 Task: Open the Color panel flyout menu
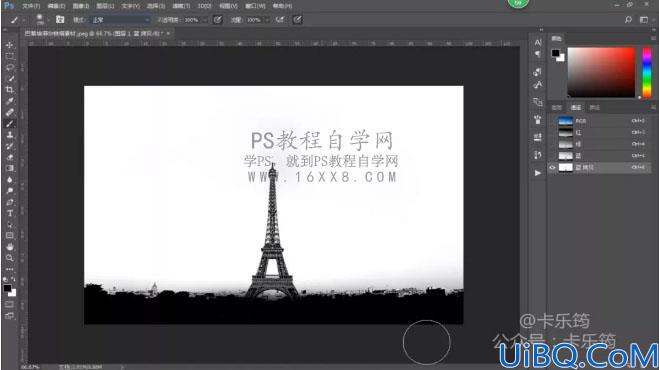(654, 38)
